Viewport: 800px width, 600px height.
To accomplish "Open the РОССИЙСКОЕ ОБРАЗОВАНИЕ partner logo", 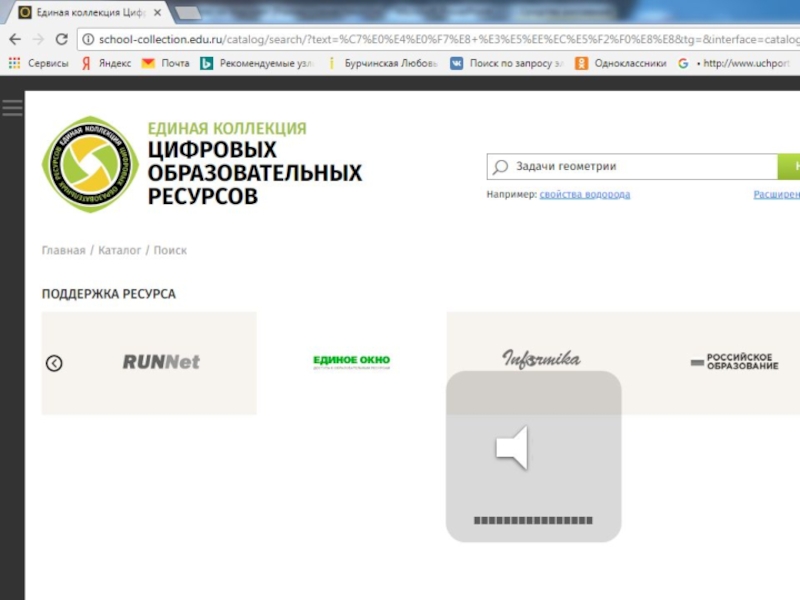I will tap(735, 361).
